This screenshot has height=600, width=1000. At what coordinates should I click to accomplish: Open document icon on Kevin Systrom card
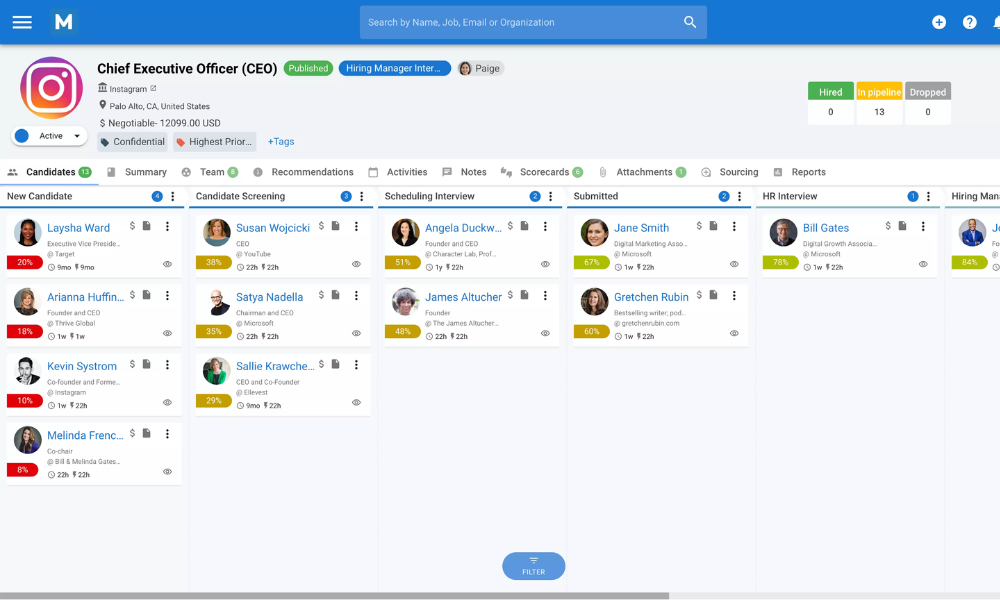click(x=147, y=364)
